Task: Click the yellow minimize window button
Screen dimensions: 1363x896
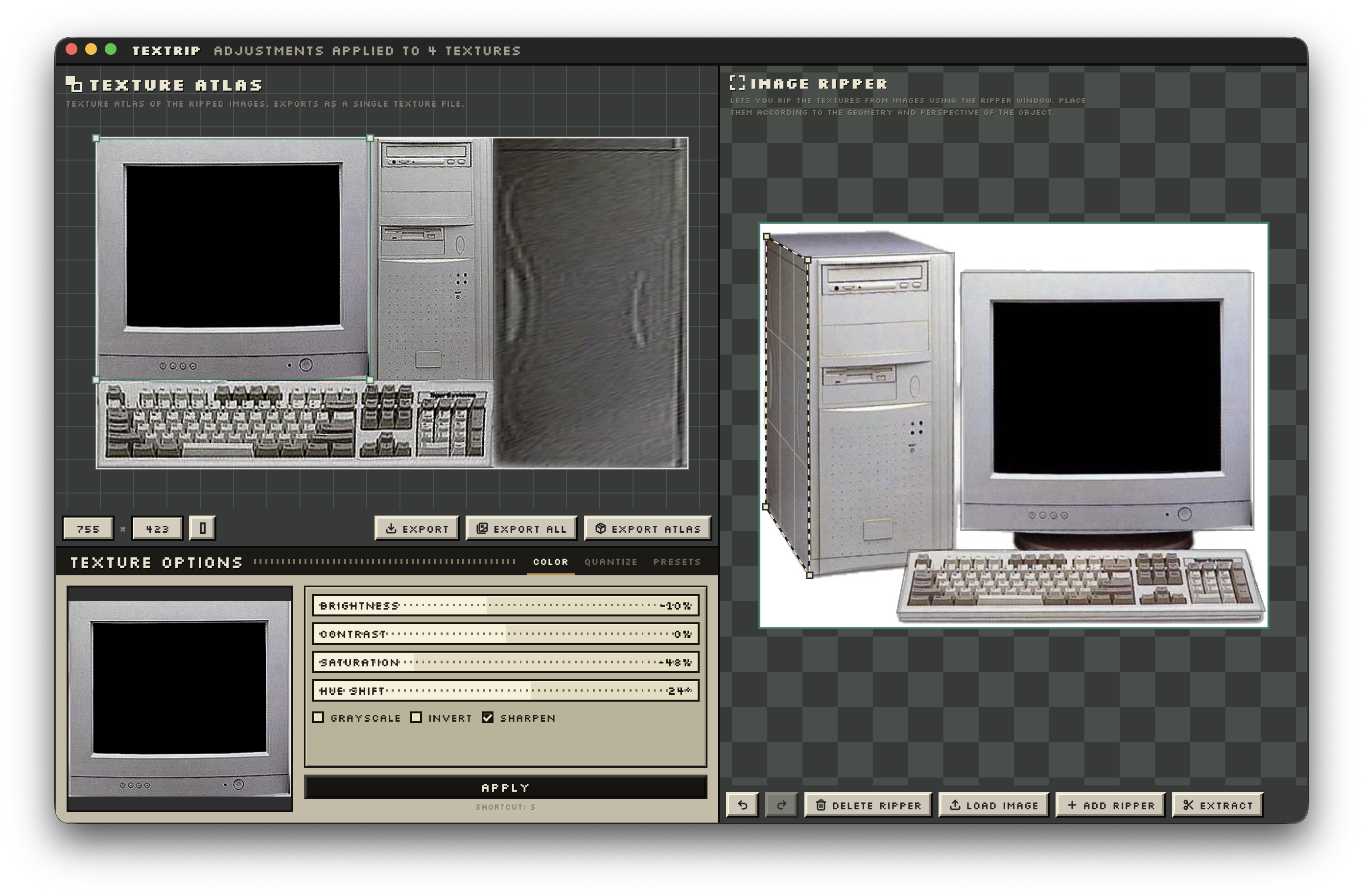Action: click(91, 49)
